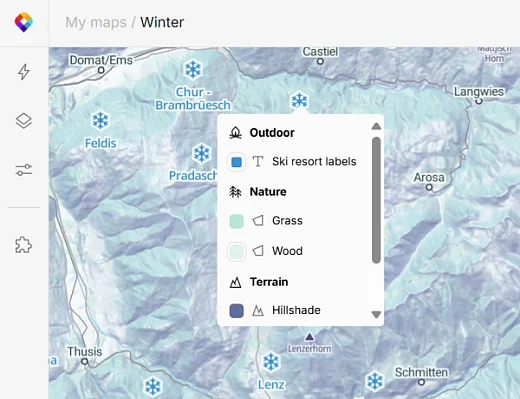Screen dimensions: 520x399
Task: Click snowflake icon left of Schmitten
Action: [375, 381]
